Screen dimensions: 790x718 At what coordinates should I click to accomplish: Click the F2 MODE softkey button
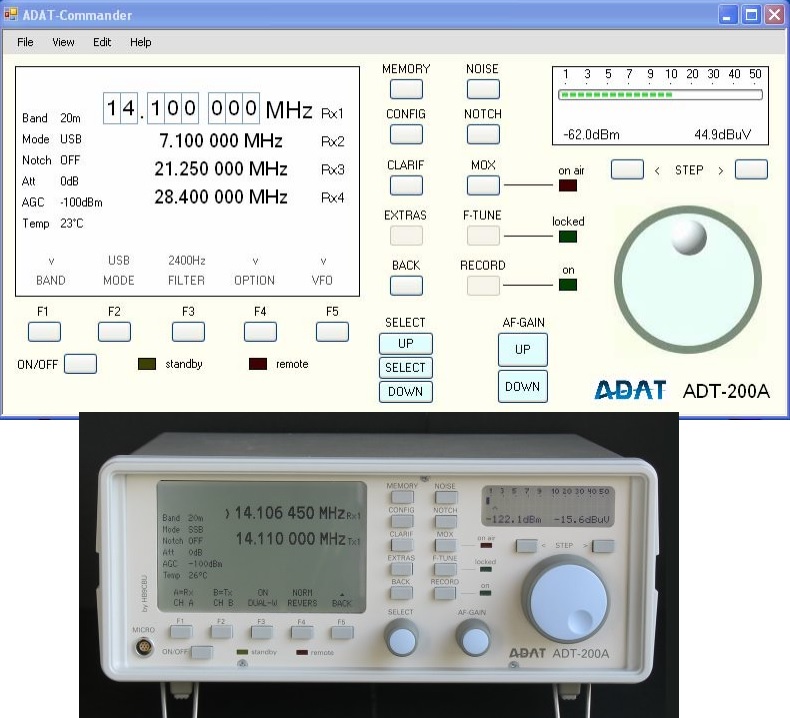click(x=114, y=332)
